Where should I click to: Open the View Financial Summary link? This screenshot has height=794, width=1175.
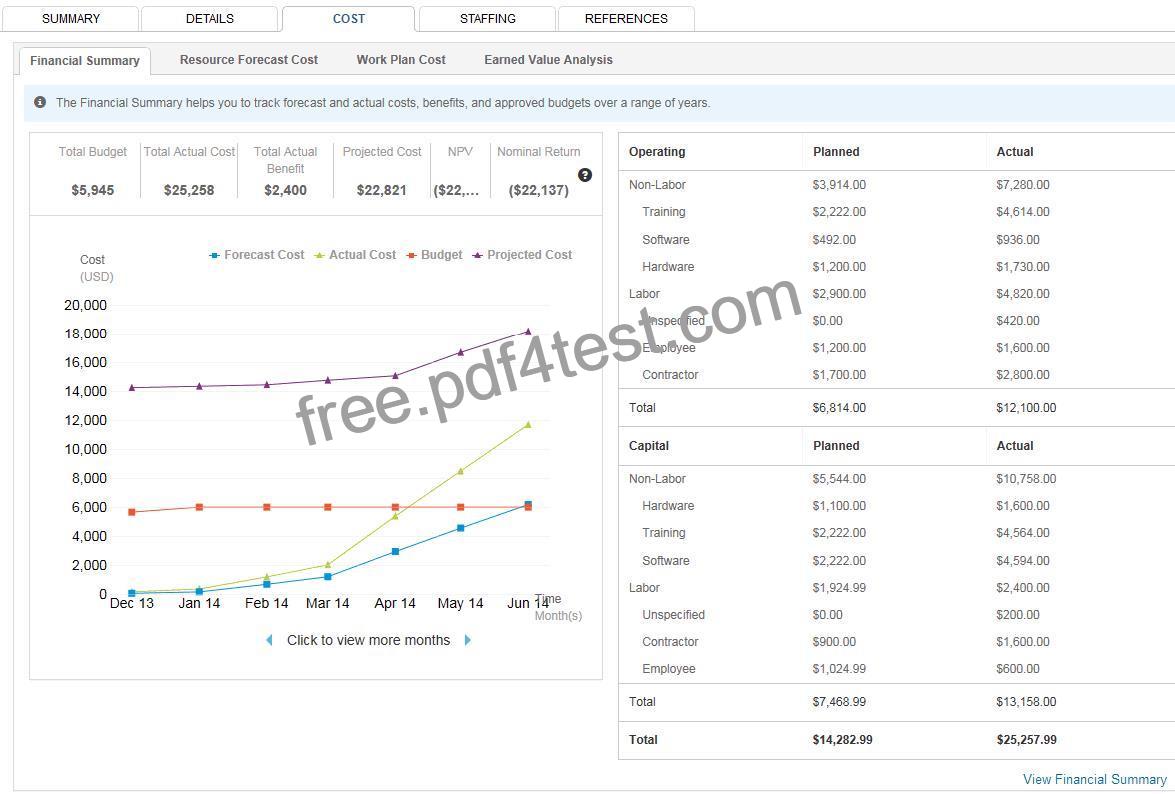[x=1095, y=779]
